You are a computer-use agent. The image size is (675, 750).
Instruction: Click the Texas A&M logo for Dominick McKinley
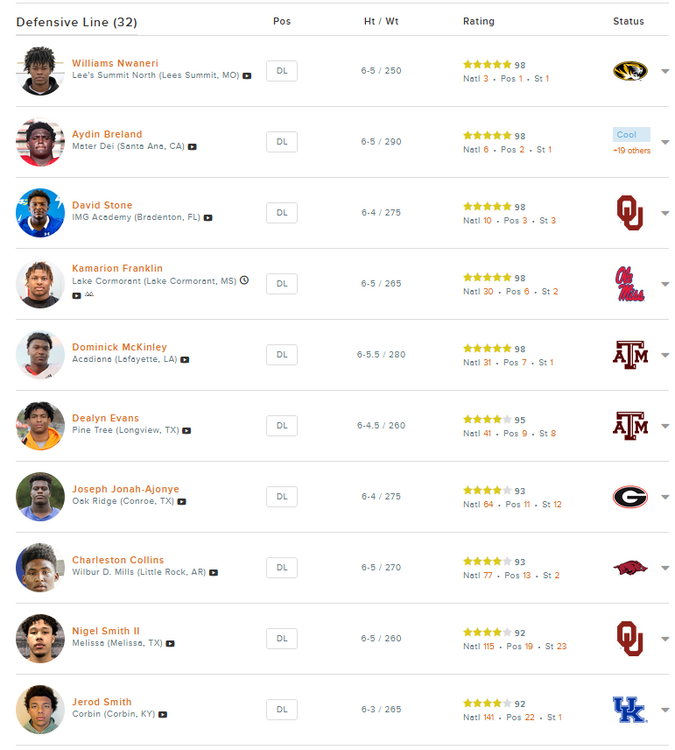pos(630,355)
